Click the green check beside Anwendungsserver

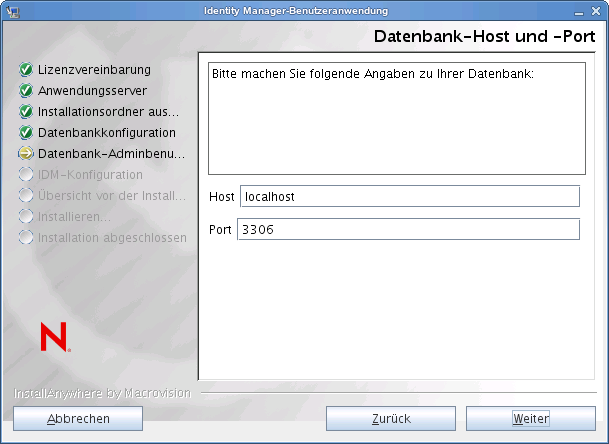click(x=26, y=91)
